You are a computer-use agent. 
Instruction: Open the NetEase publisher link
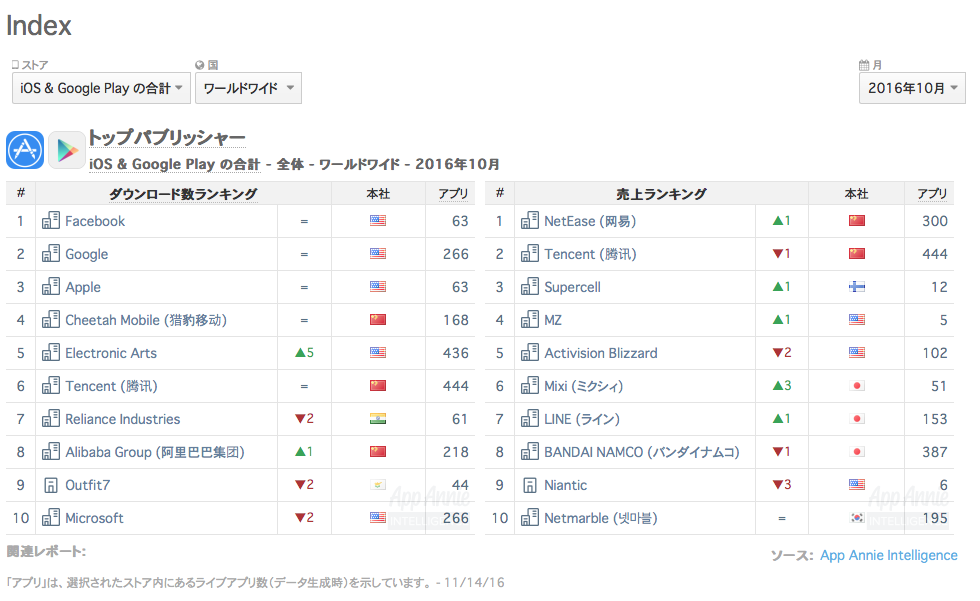point(590,221)
